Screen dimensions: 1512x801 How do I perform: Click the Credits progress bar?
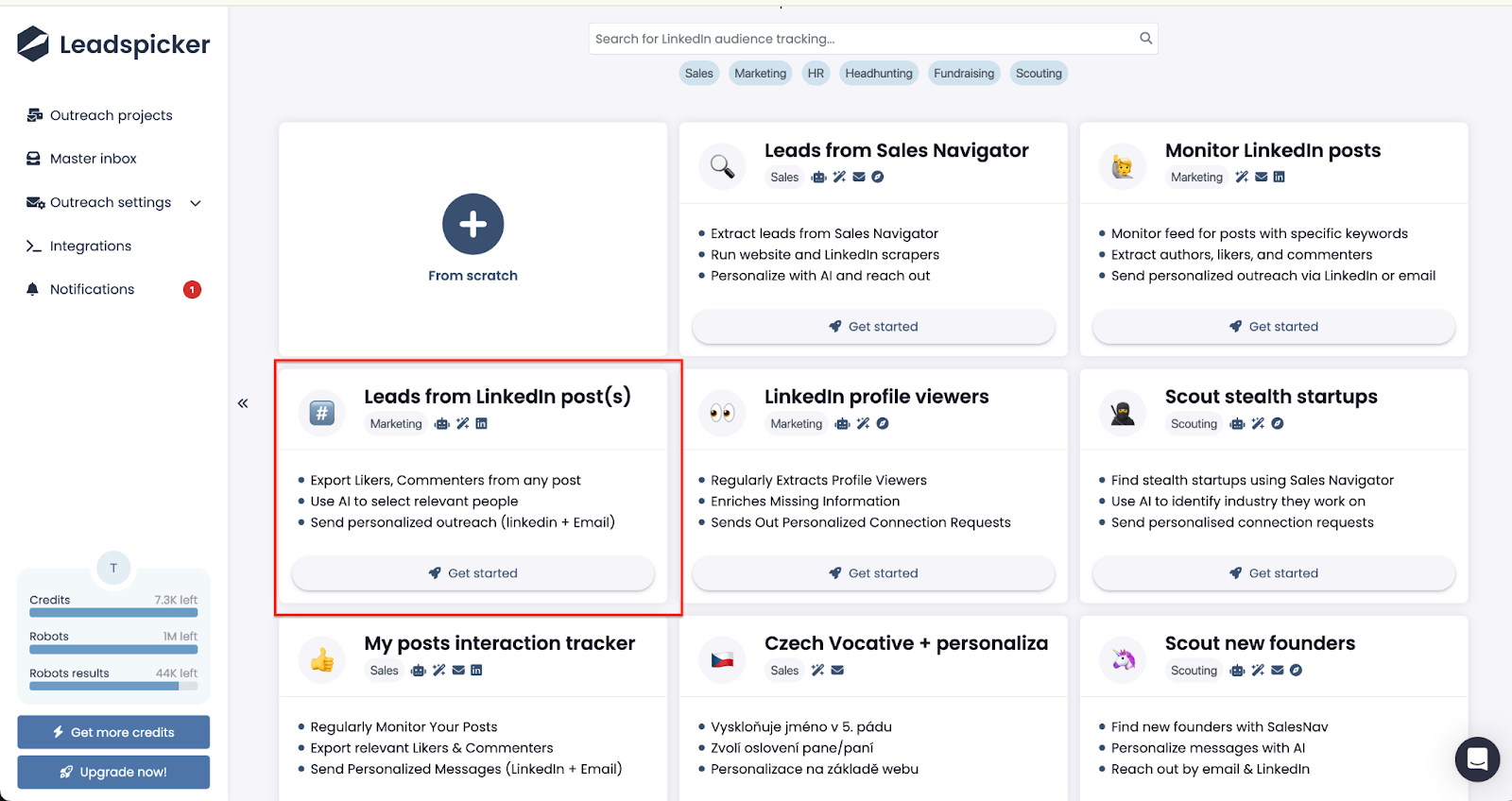[x=113, y=613]
